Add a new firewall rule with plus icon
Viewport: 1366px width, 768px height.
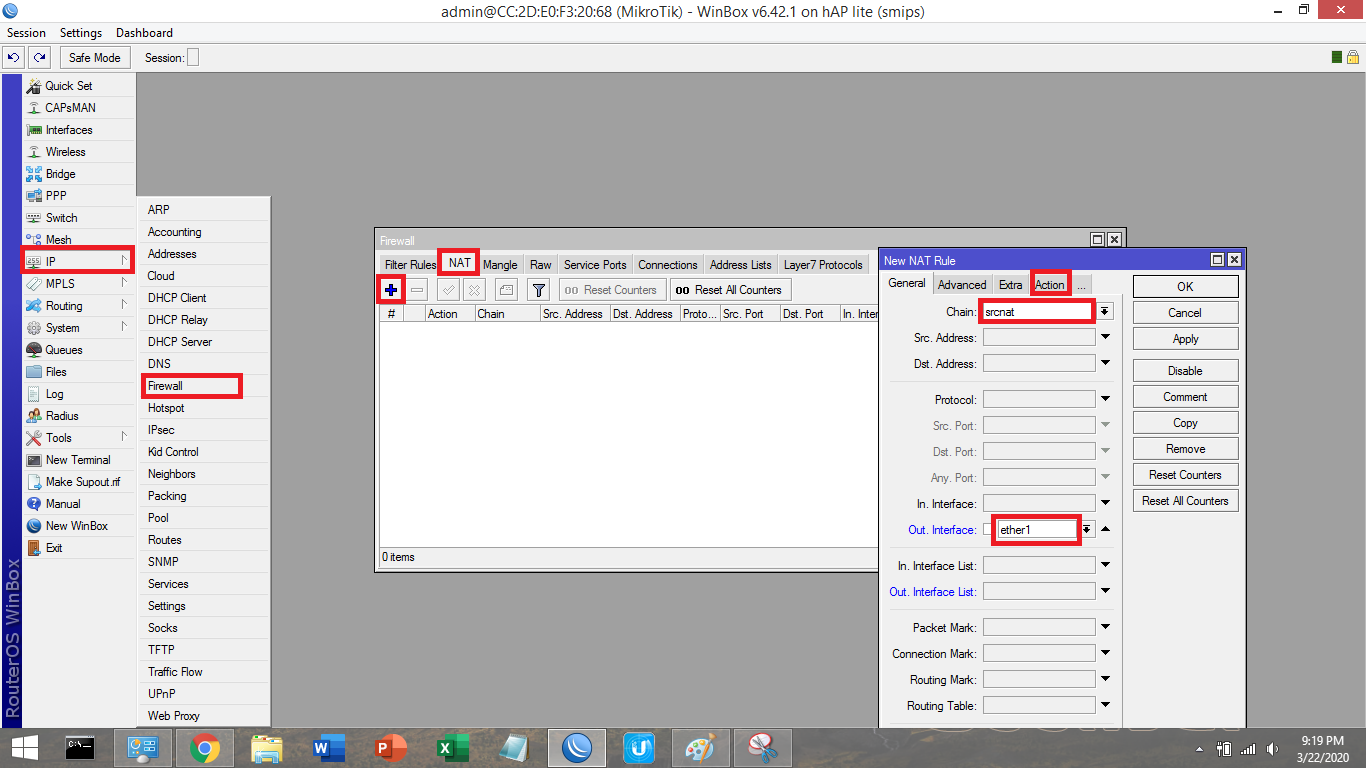tap(391, 290)
